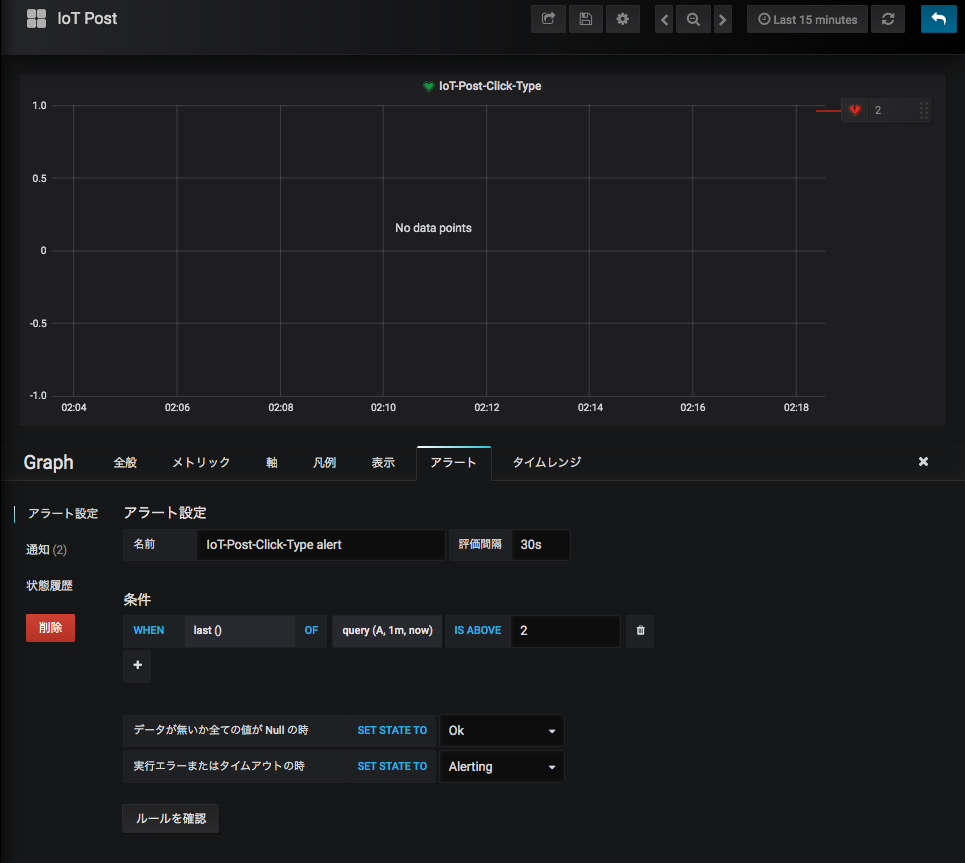Viewport: 965px width, 863px height.
Task: Save the dashboard with the floppy icon
Action: coord(586,19)
